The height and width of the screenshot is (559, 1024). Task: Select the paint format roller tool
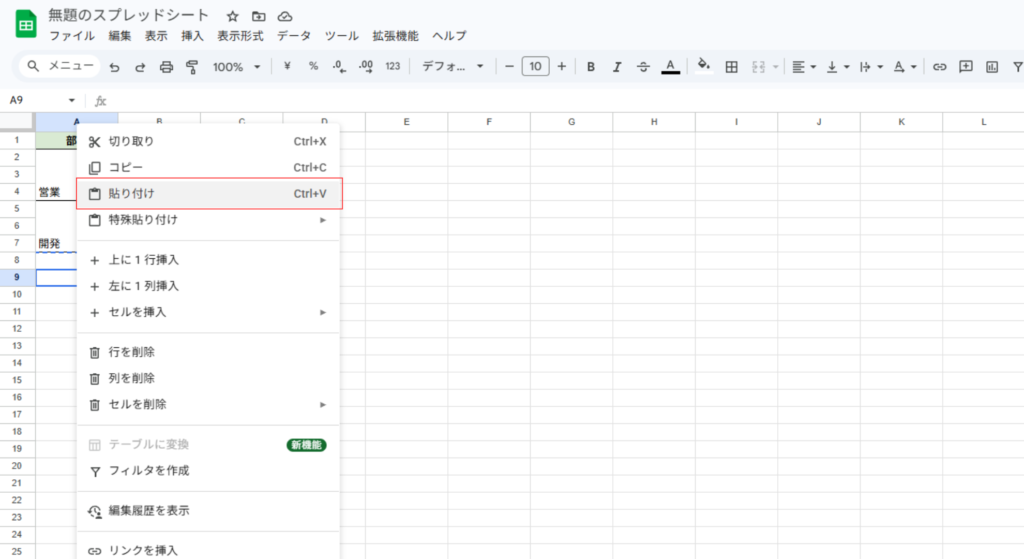click(x=192, y=67)
